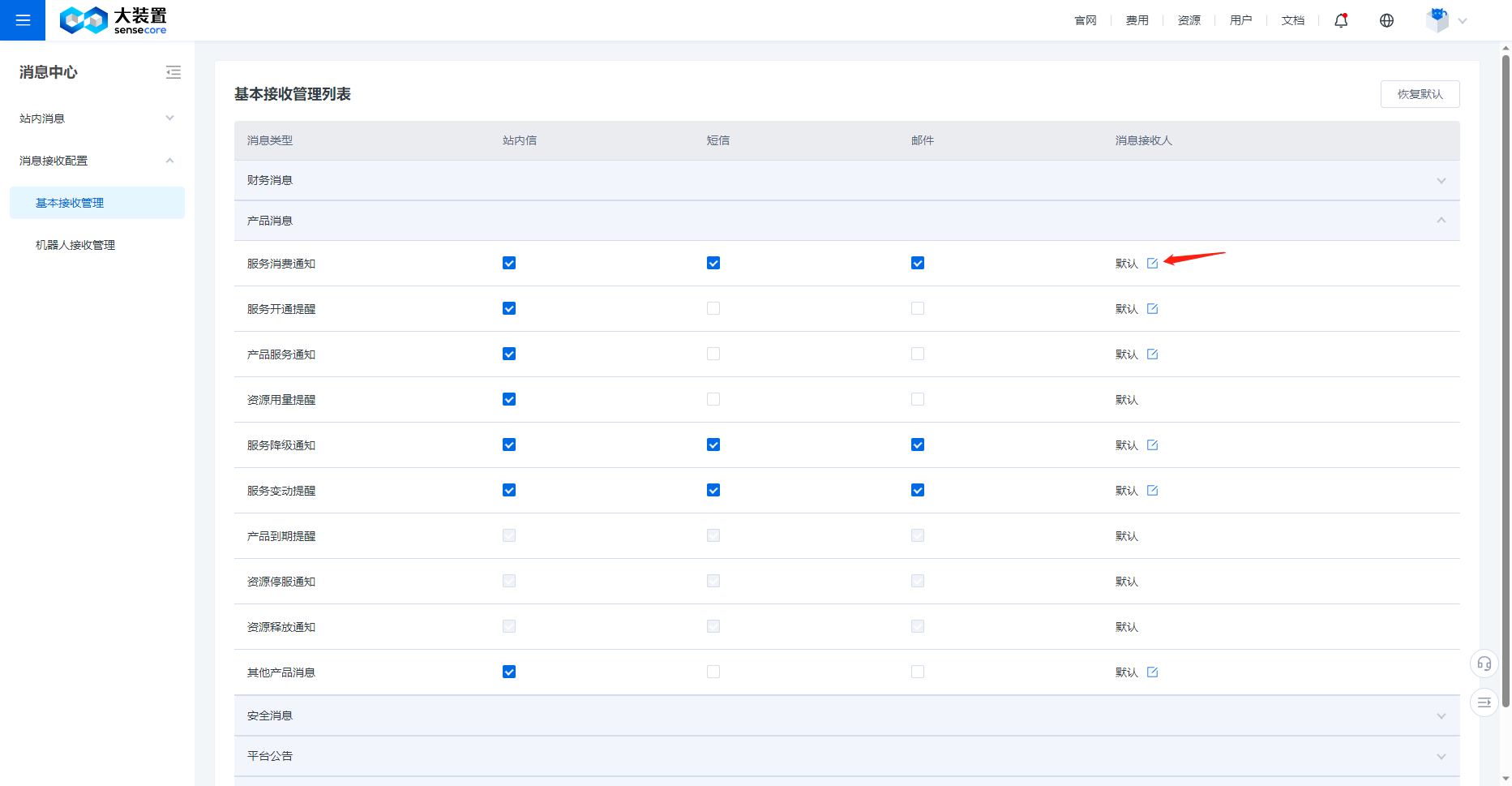Click the 资源停服通知 row label
1512x786 pixels.
point(281,582)
